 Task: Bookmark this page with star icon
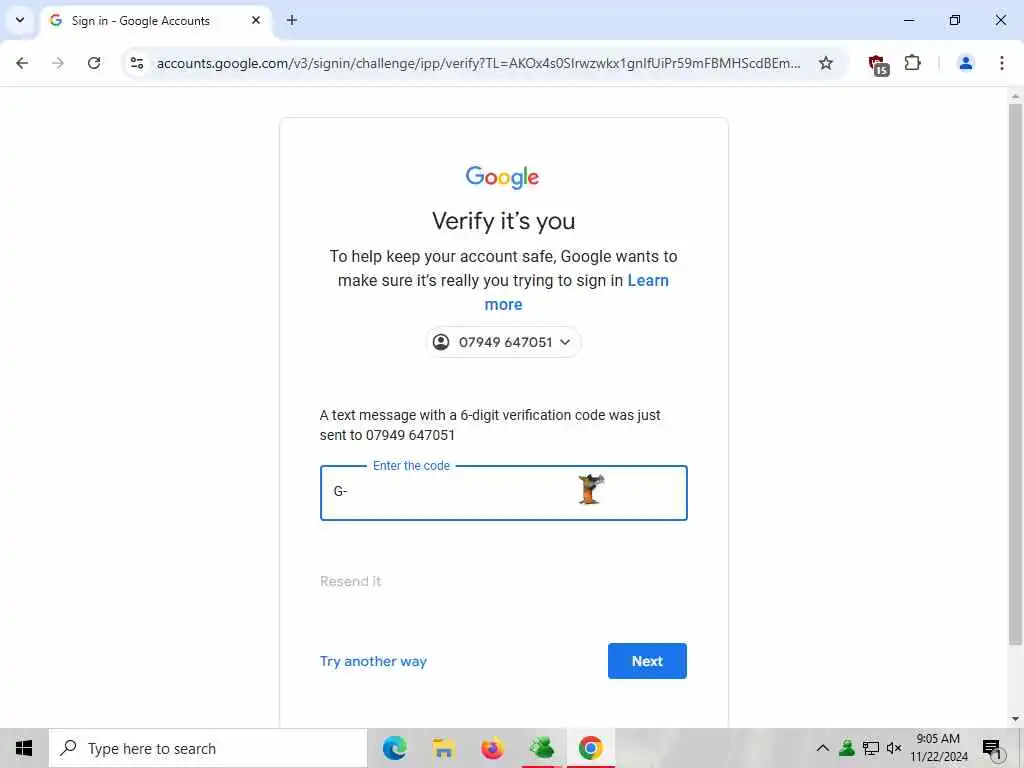[x=826, y=63]
